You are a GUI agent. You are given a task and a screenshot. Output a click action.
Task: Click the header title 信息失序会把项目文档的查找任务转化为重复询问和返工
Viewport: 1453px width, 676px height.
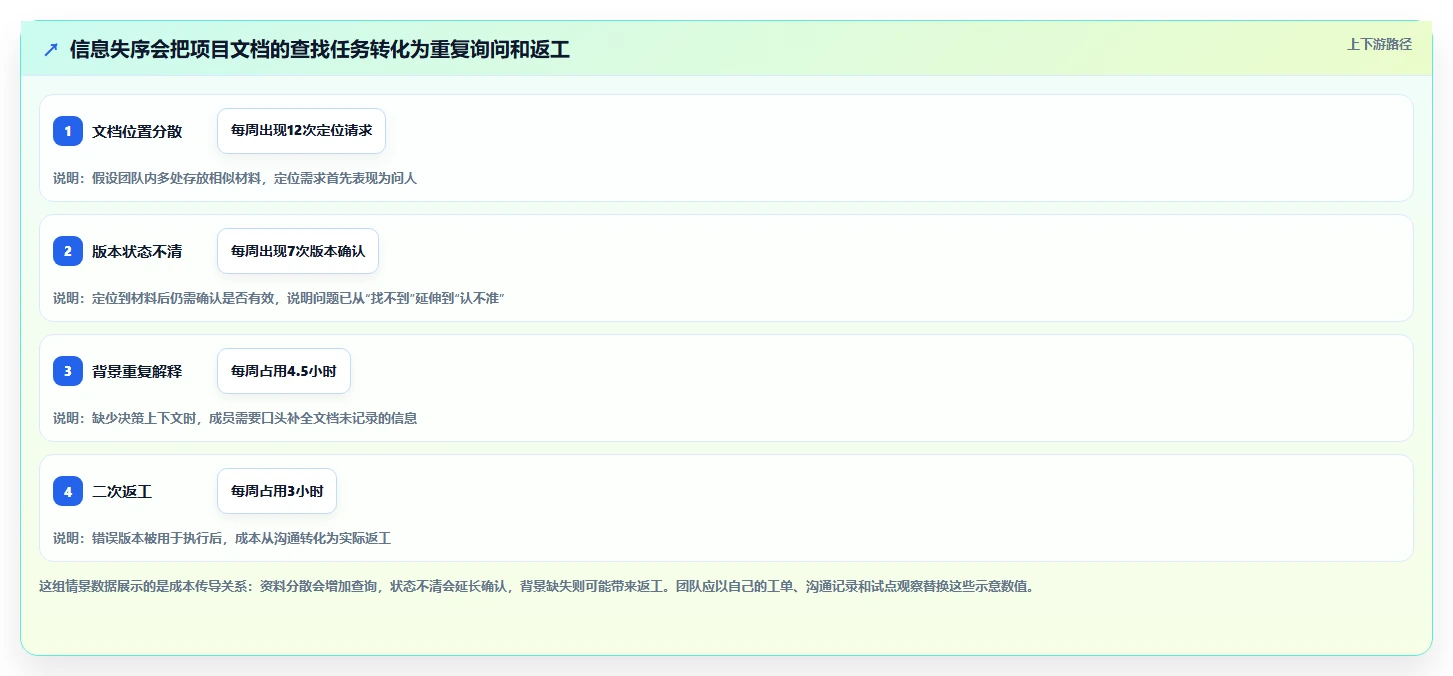[x=320, y=50]
